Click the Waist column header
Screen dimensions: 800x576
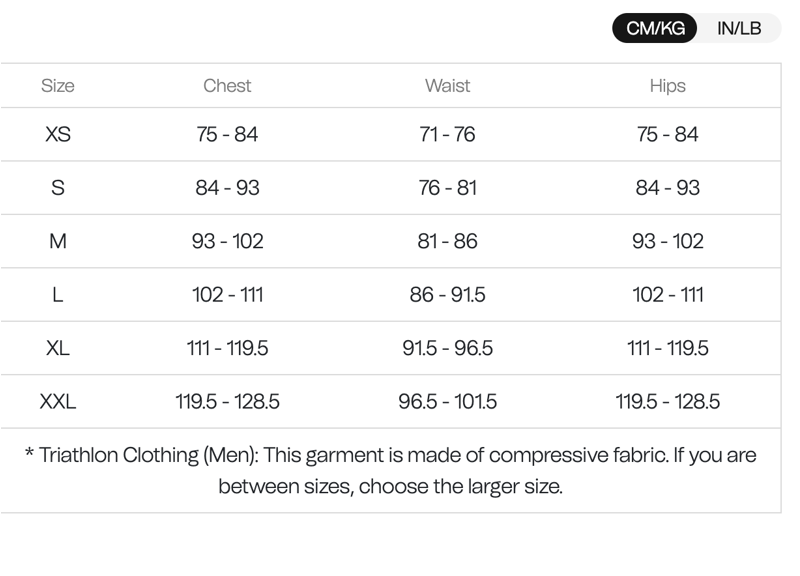[447, 86]
